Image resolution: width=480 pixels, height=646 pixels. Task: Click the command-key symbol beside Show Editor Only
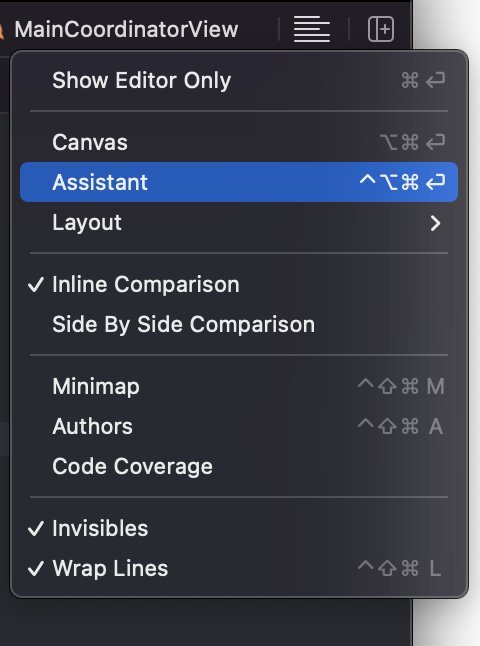click(x=410, y=80)
